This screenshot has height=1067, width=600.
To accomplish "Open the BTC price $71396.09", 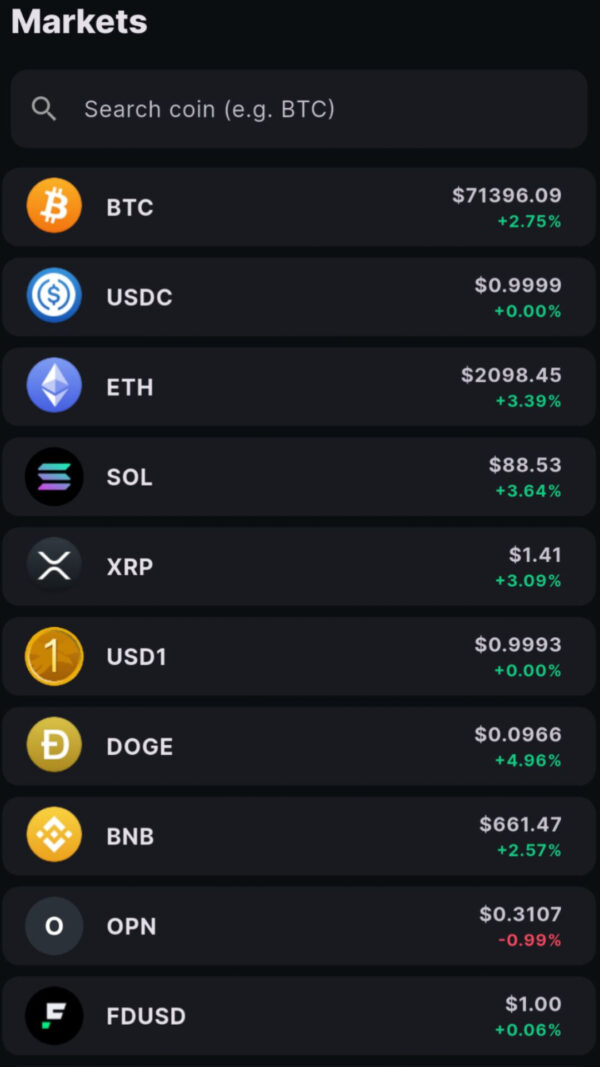I will click(x=506, y=196).
